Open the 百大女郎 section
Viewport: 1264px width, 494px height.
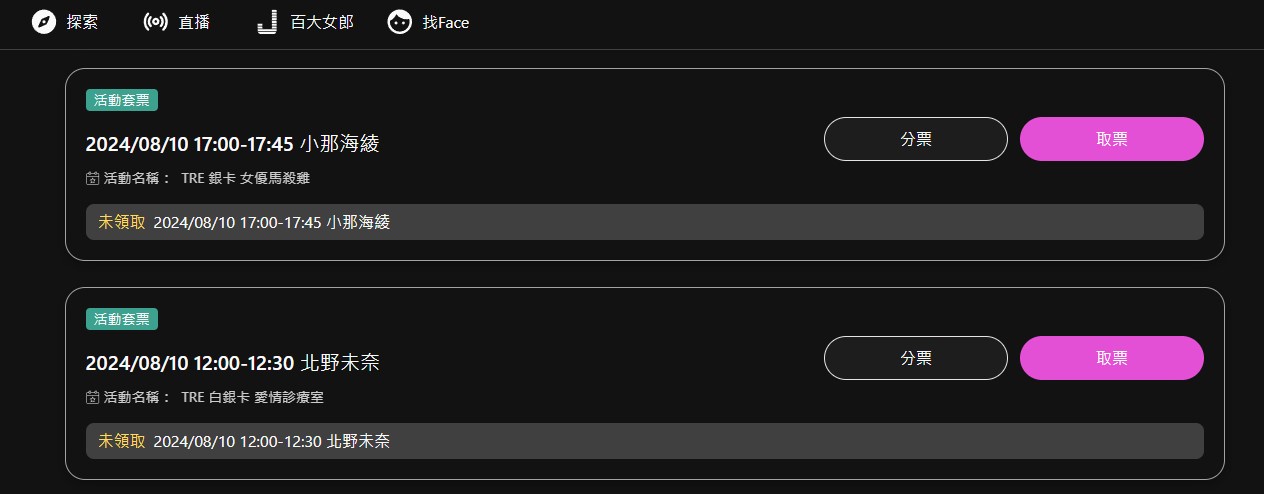click(322, 22)
